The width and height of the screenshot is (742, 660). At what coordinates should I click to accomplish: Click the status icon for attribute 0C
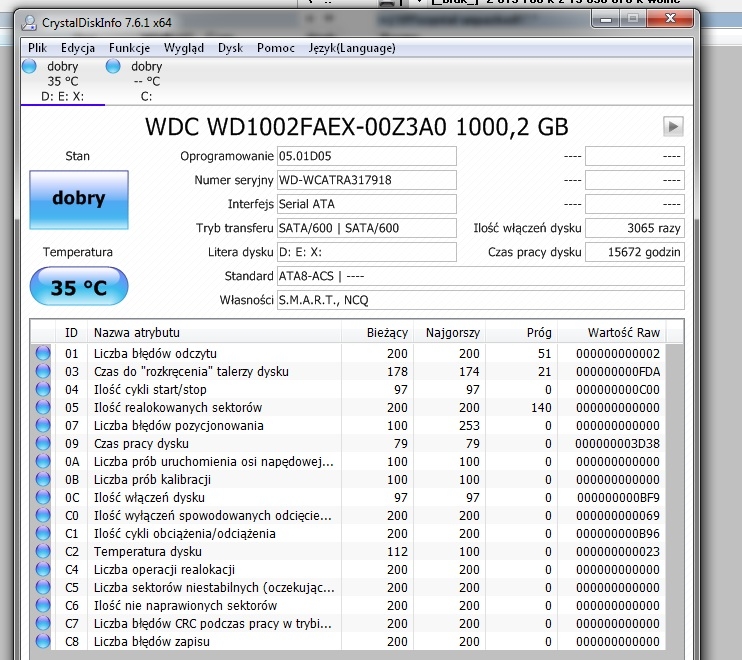43,497
